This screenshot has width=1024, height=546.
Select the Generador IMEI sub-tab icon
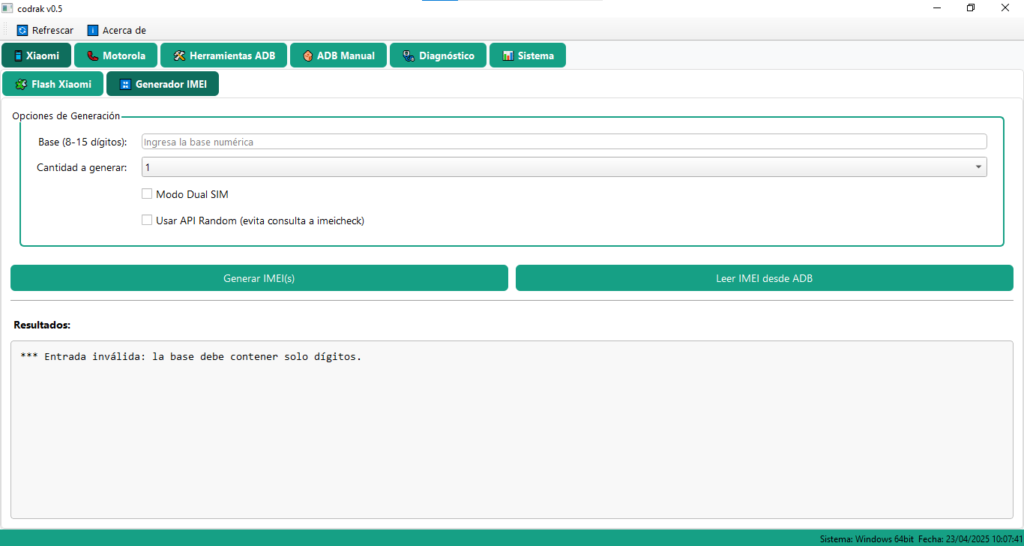tap(125, 85)
